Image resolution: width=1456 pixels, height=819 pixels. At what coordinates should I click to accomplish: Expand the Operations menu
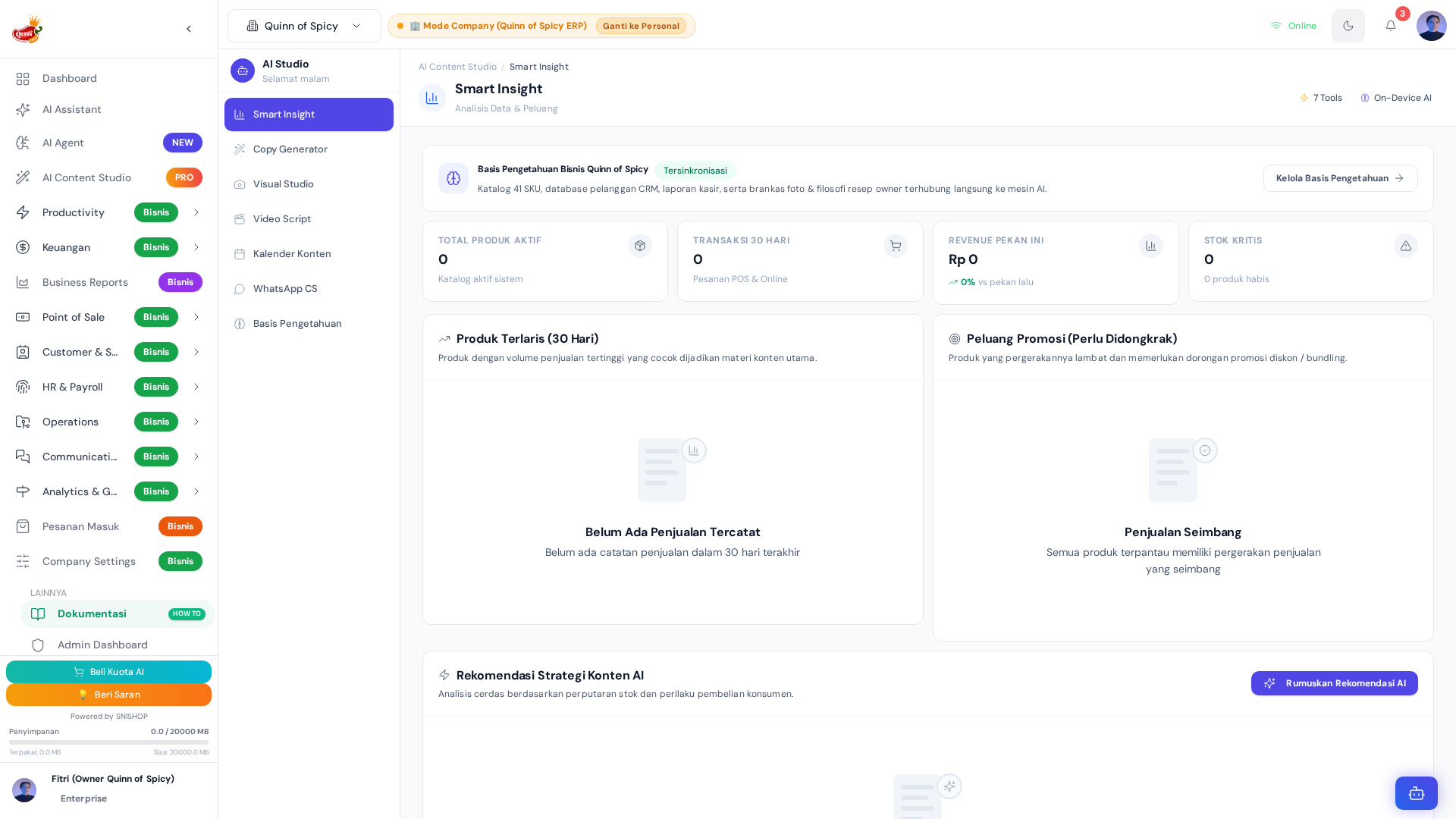point(196,422)
